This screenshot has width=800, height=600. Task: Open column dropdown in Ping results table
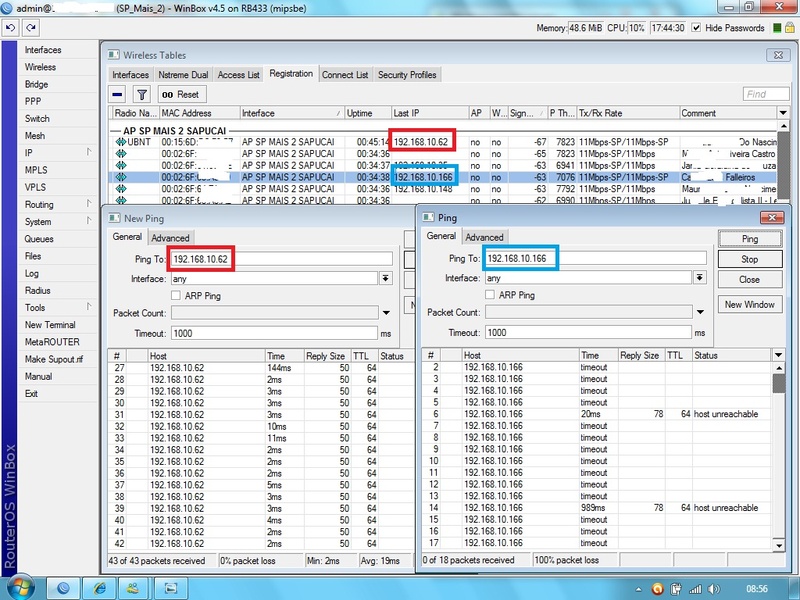tap(779, 355)
